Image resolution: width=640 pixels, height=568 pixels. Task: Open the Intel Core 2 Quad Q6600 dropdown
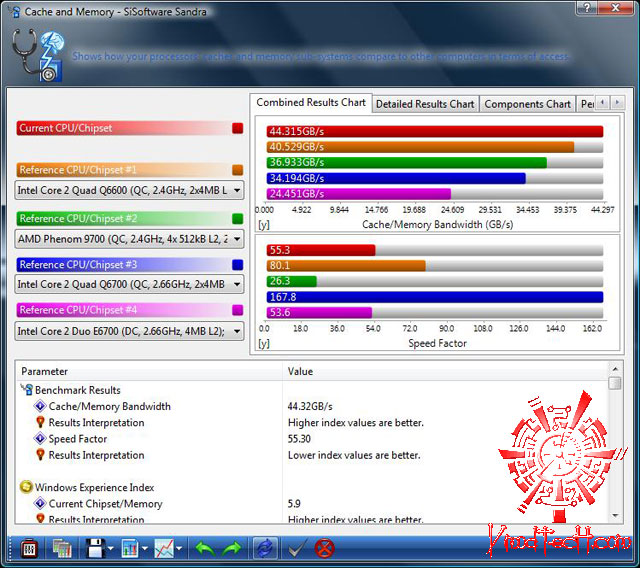(129, 190)
